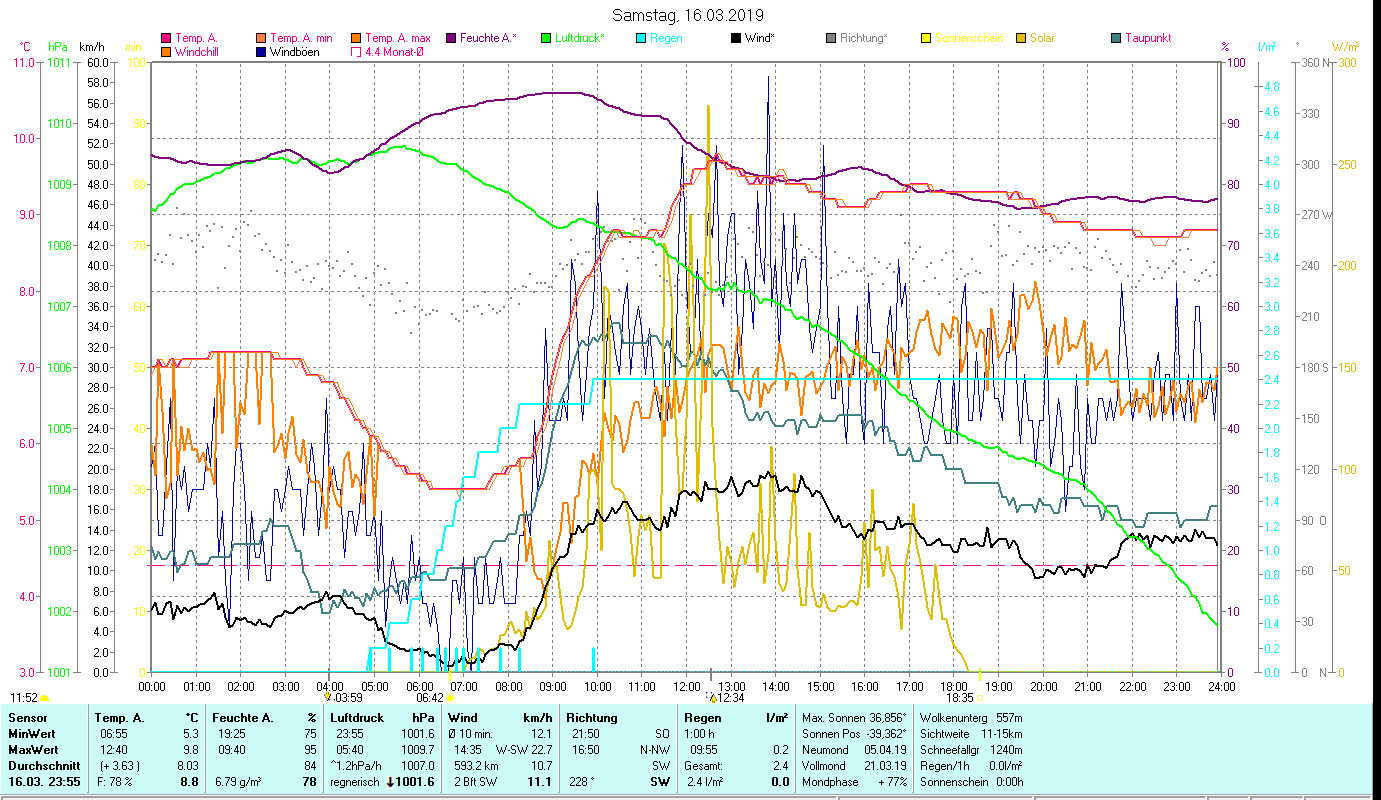The image size is (1381, 800).
Task: Click the Durchschnitt row label
Action: (x=43, y=766)
